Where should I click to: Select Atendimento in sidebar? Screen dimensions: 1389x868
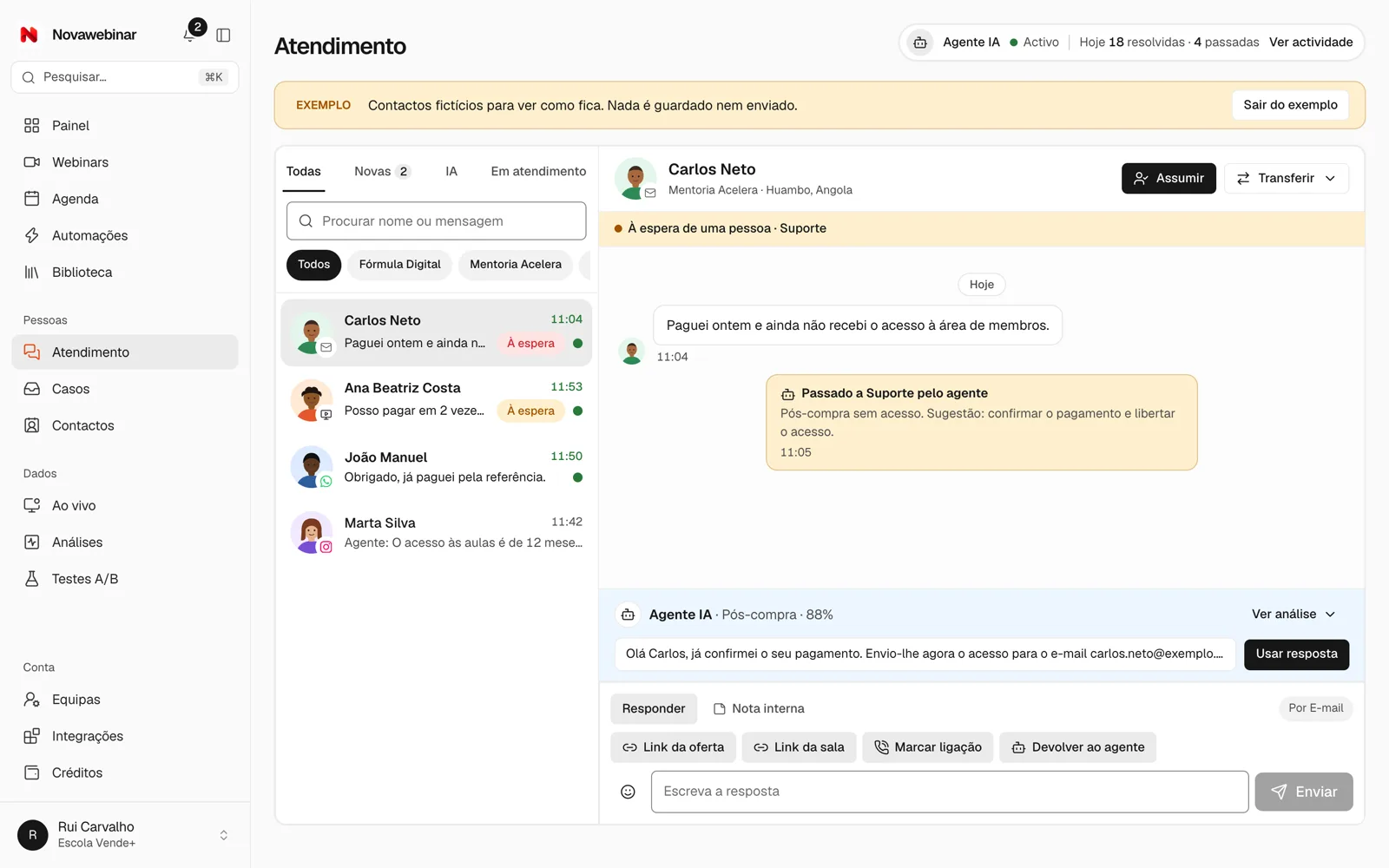point(125,352)
